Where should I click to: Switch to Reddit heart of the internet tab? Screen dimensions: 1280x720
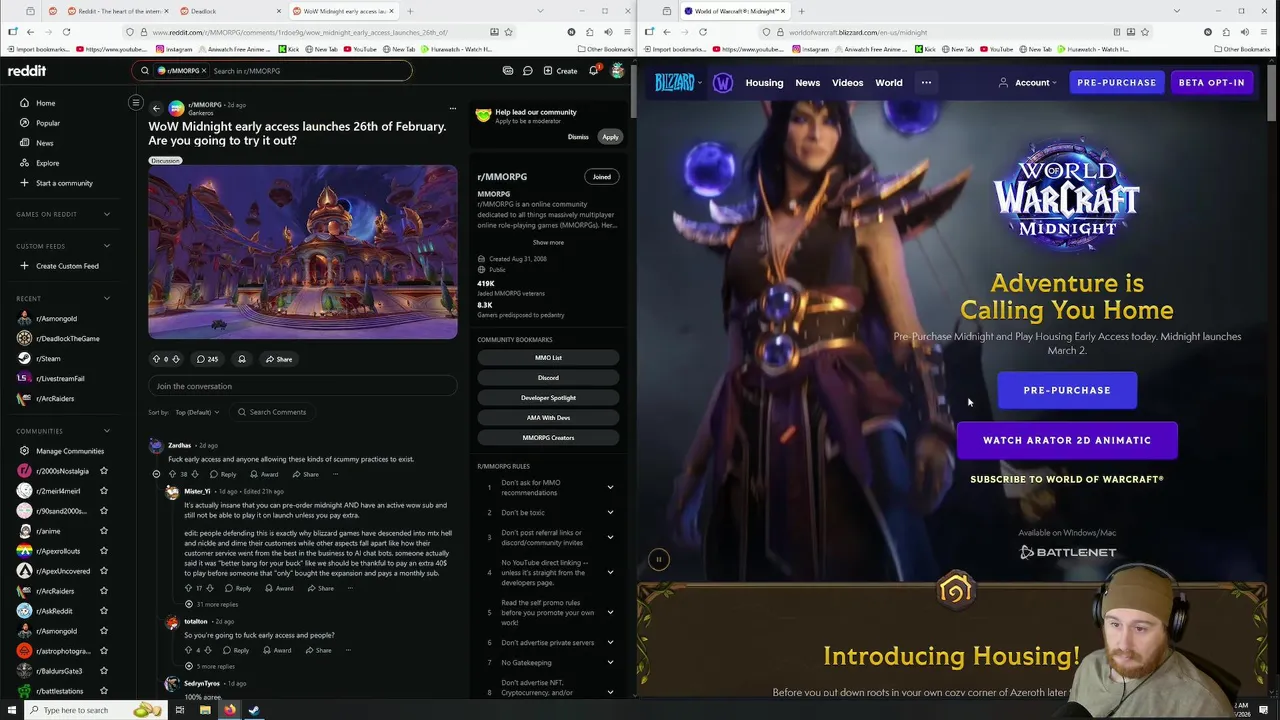pos(116,11)
